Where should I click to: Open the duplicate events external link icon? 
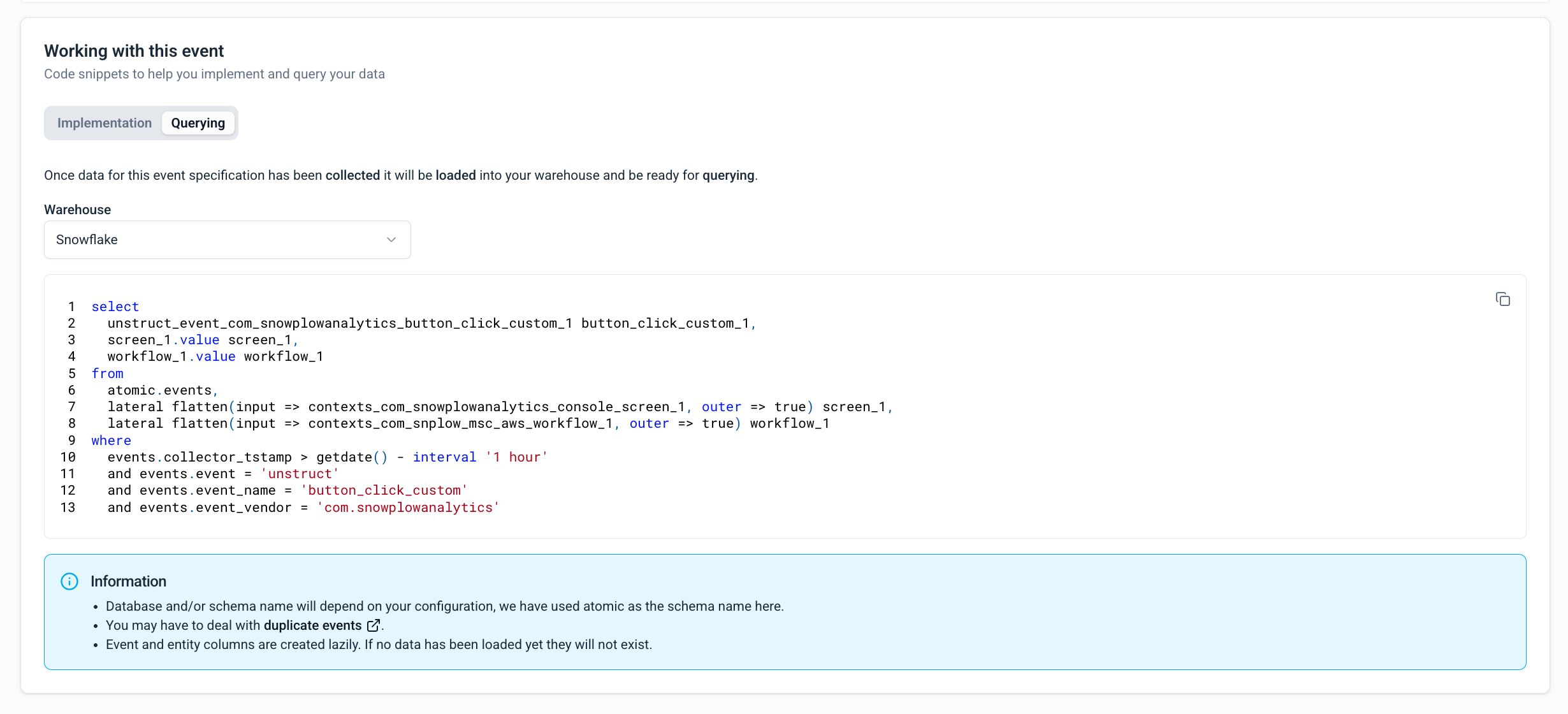pyautogui.click(x=373, y=625)
